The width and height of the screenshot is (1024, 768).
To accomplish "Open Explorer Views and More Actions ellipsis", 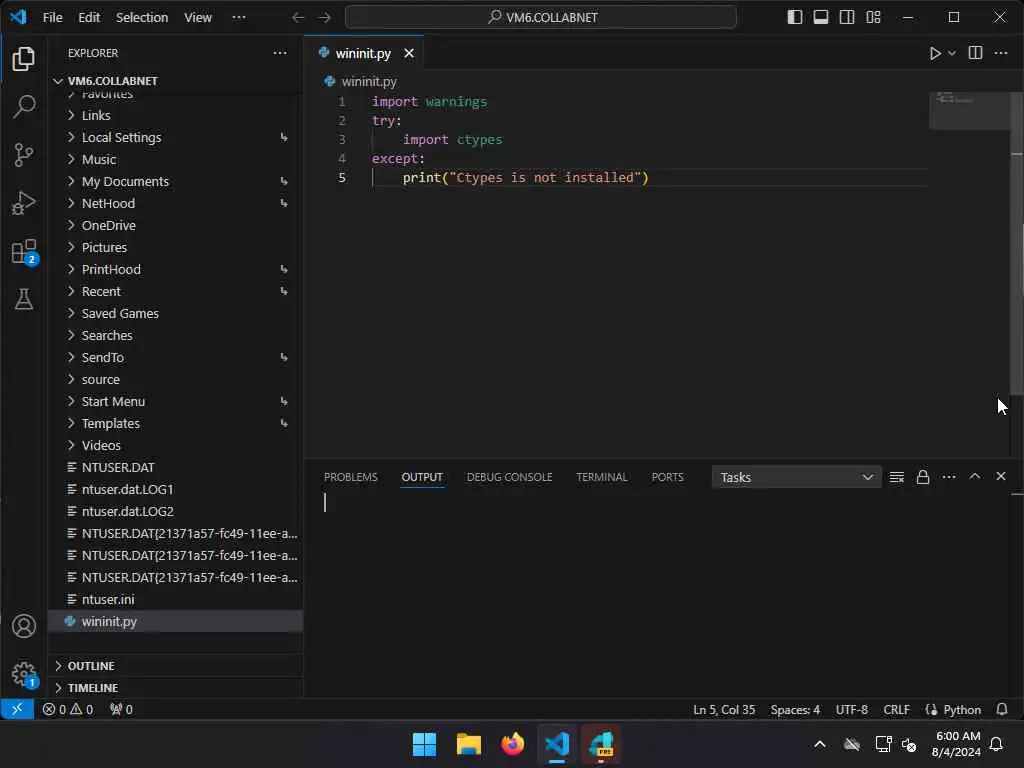I will (280, 53).
